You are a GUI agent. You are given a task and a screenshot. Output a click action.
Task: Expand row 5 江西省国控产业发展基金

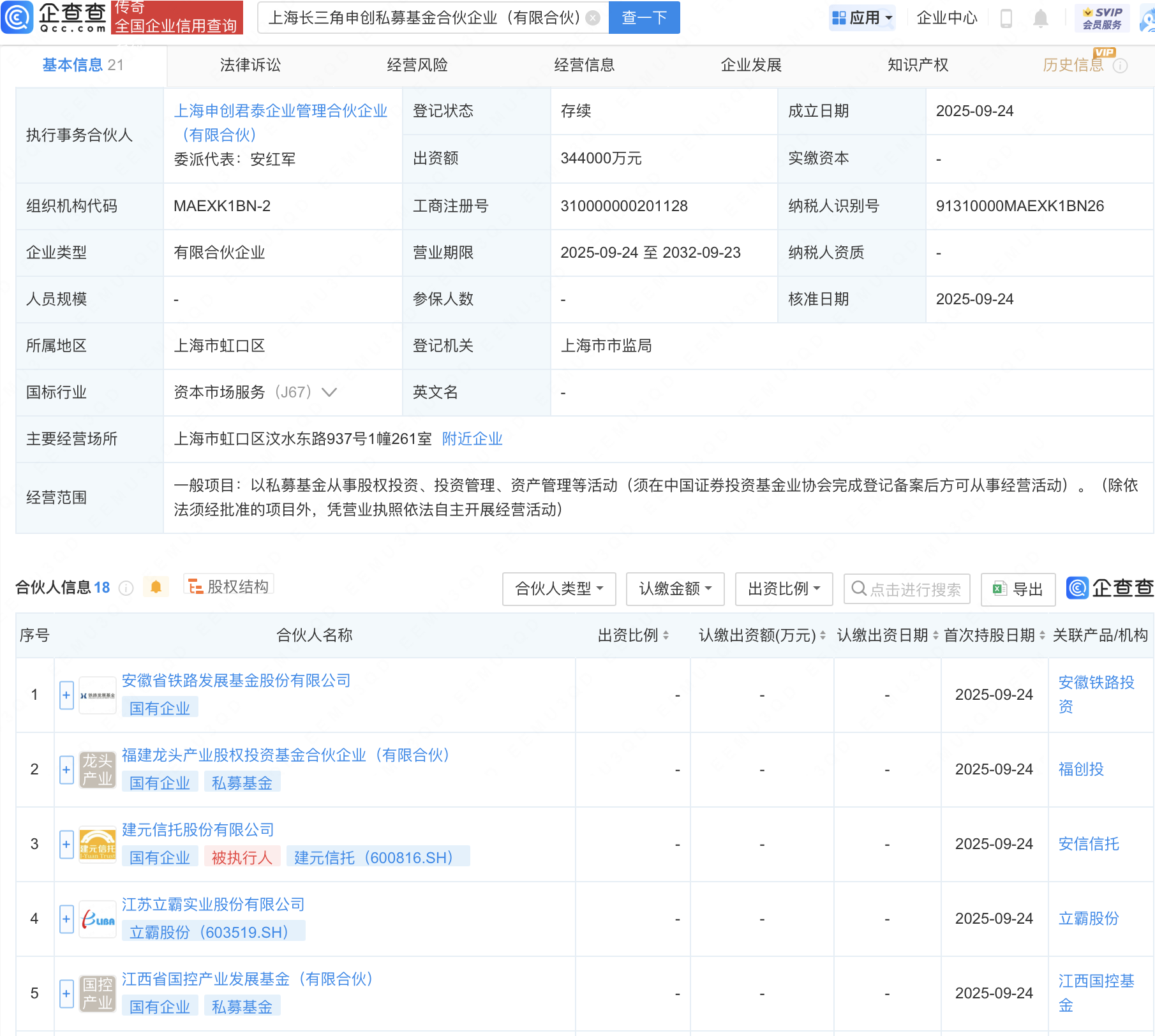pos(66,994)
